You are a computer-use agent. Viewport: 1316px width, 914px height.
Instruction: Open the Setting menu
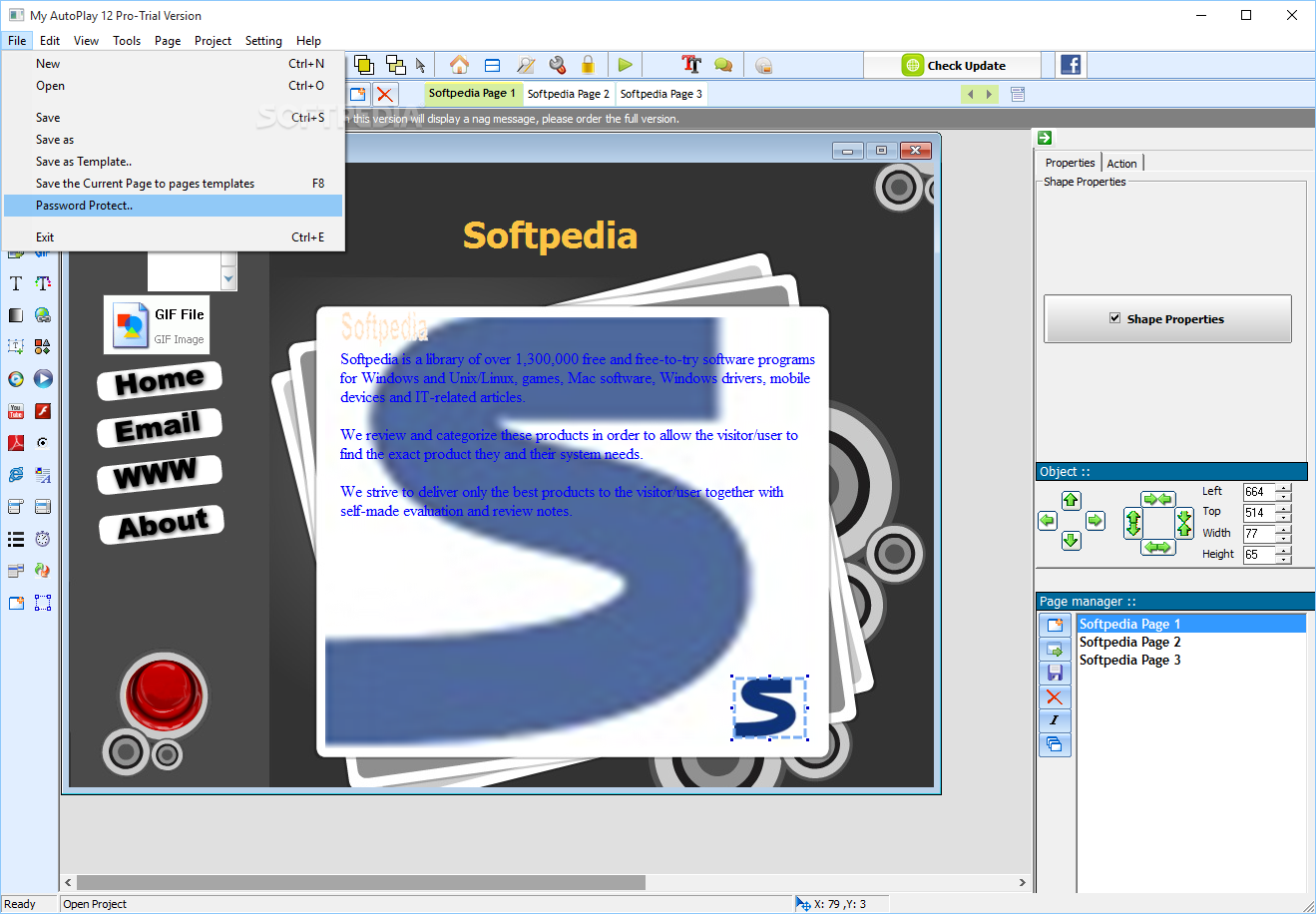pyautogui.click(x=263, y=41)
